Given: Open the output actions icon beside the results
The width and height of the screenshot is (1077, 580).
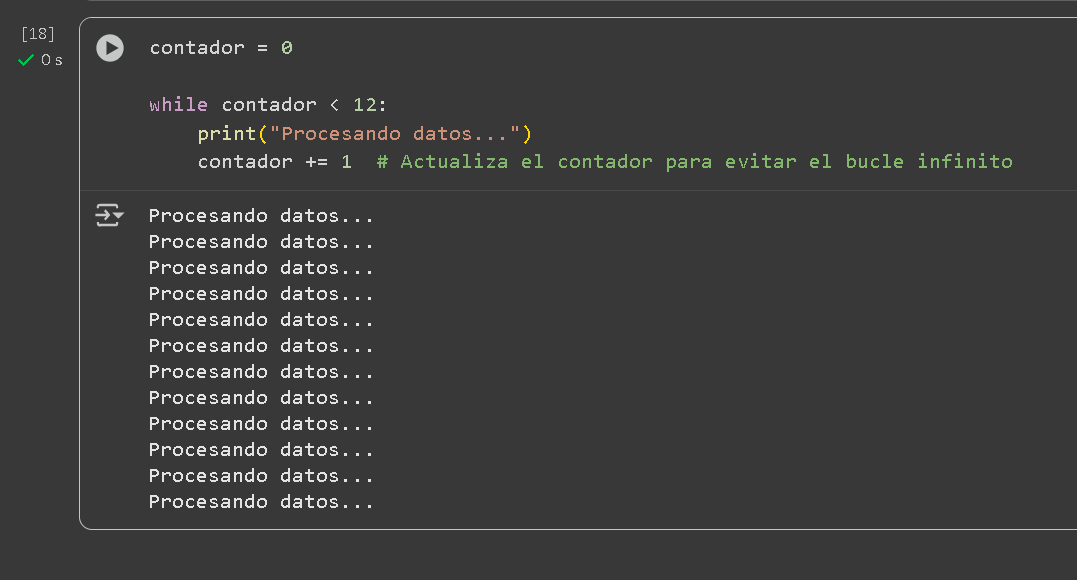Looking at the screenshot, I should pyautogui.click(x=109, y=215).
